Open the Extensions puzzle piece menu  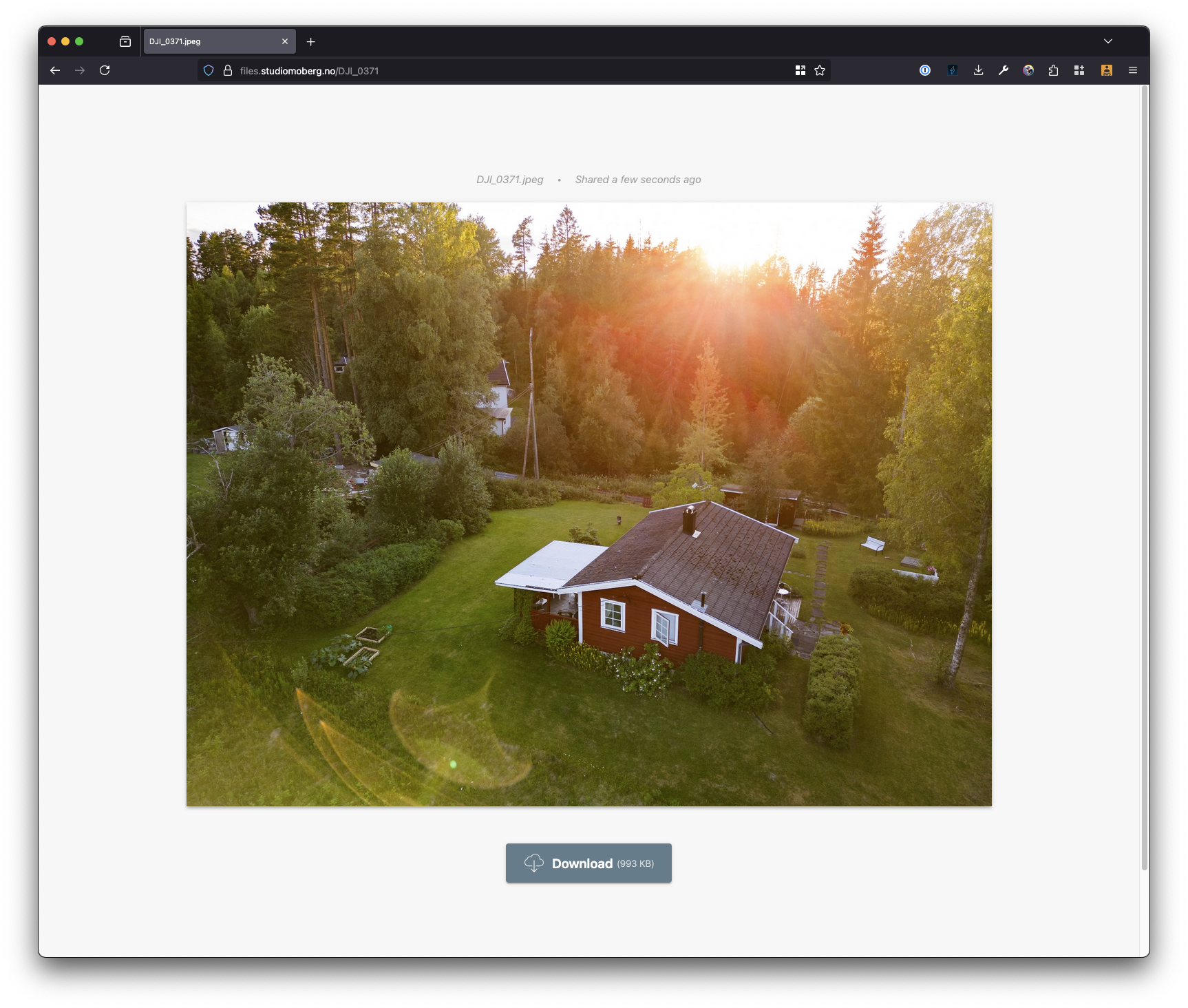(x=1053, y=70)
